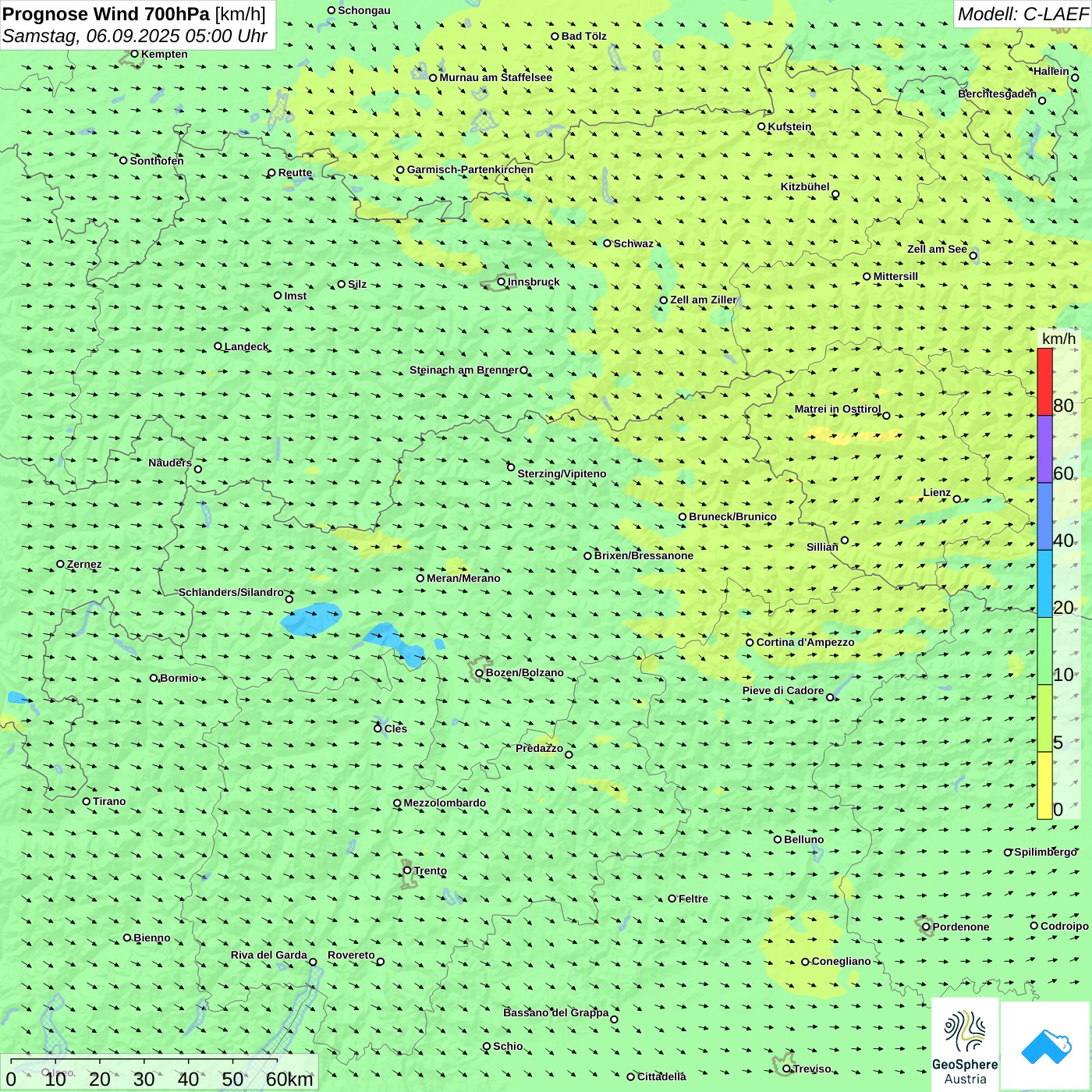Screen dimensions: 1092x1092
Task: Click the Meran/Merano label
Action: [x=463, y=578]
